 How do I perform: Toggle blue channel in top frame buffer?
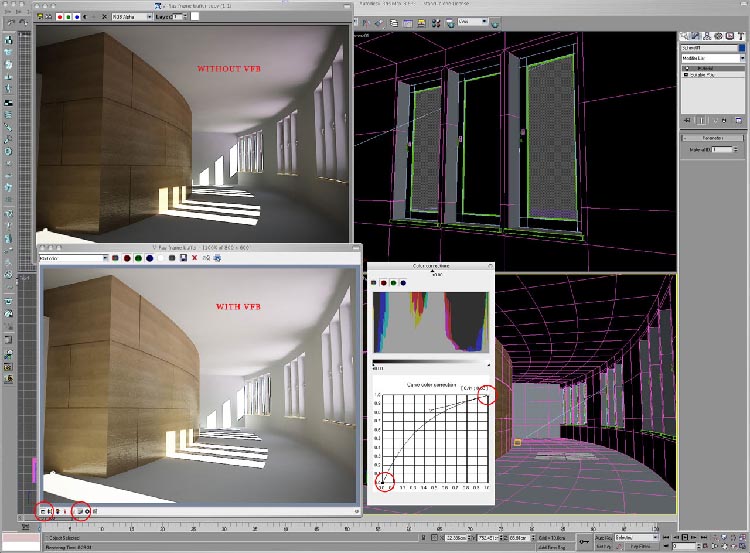(x=76, y=16)
